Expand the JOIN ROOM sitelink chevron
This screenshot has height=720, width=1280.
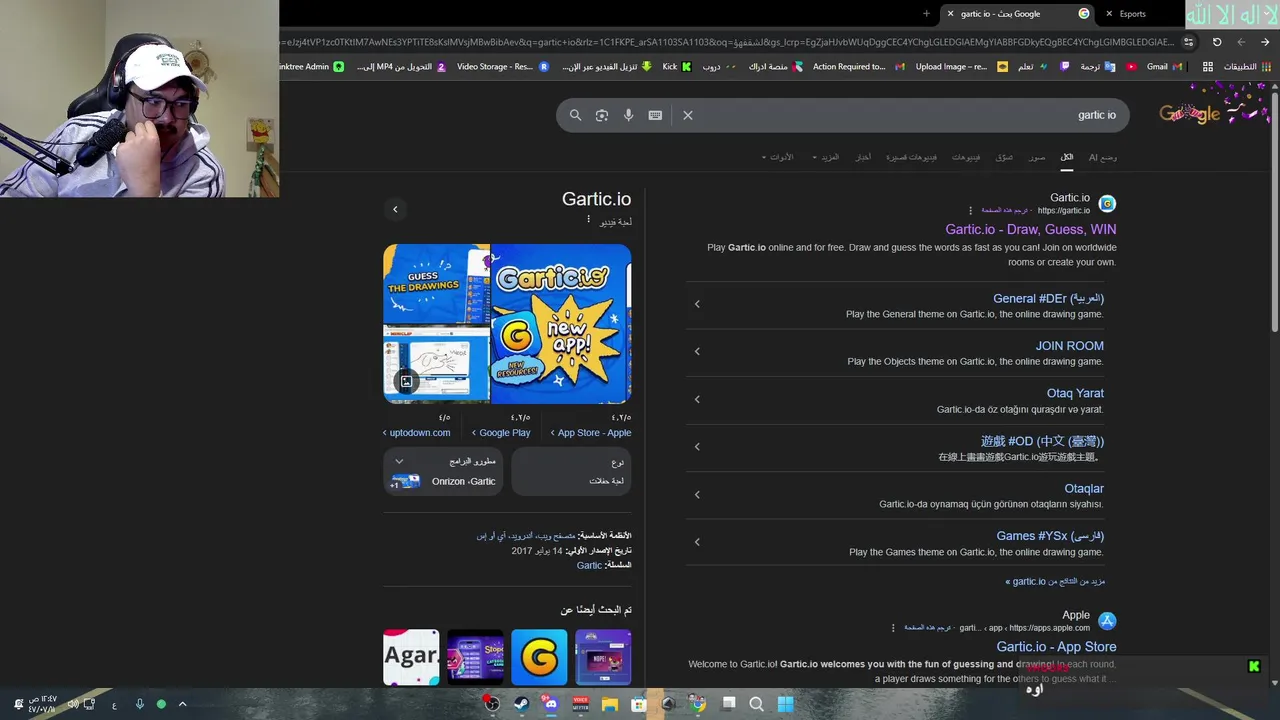(x=697, y=351)
